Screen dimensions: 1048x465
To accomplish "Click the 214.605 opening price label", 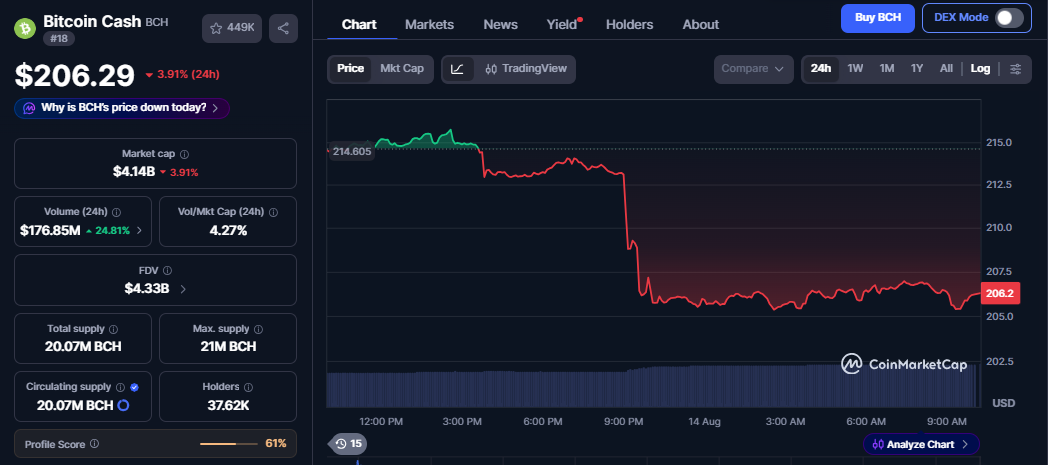I will pyautogui.click(x=351, y=152).
